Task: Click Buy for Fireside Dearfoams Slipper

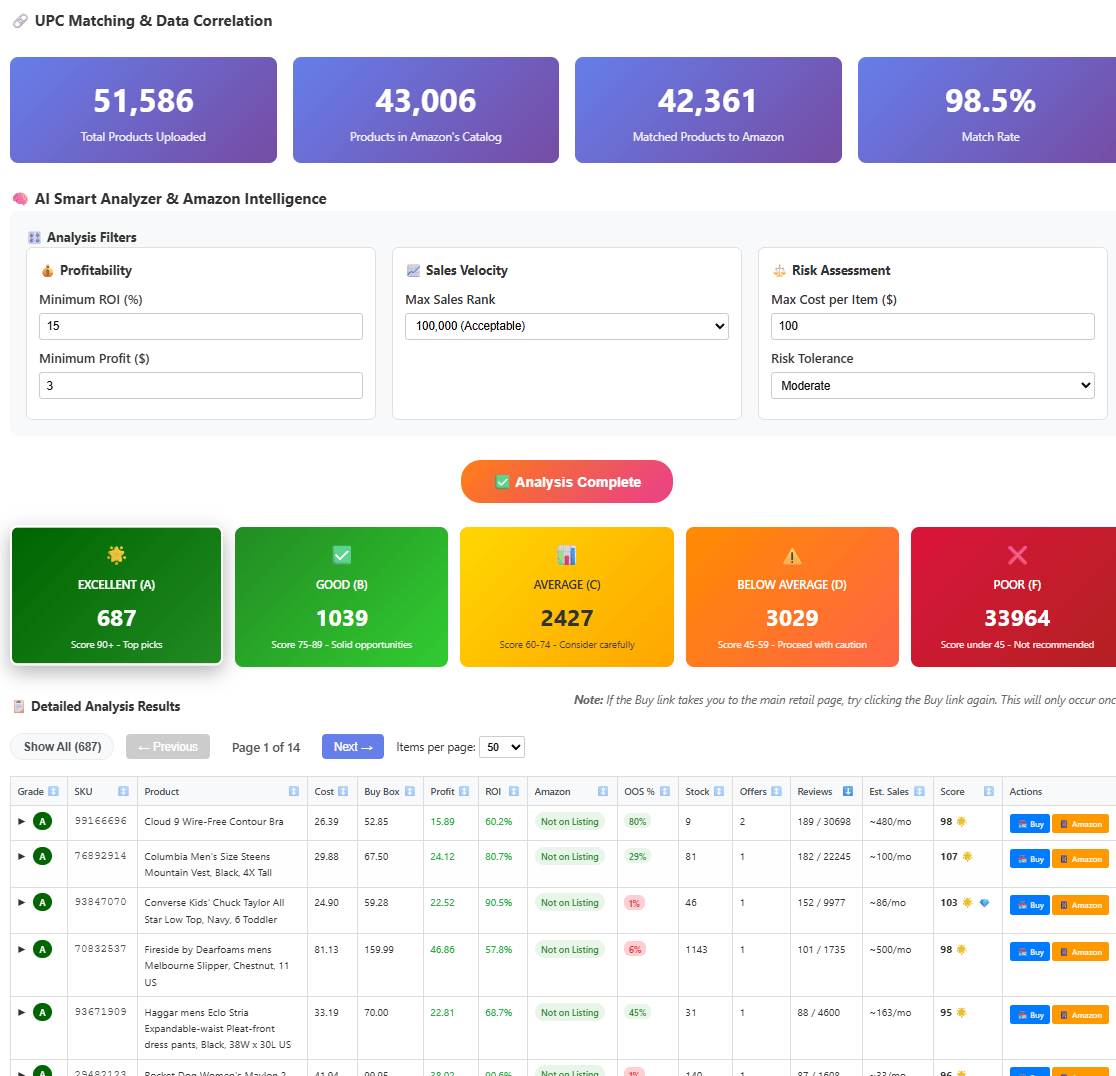Action: click(1029, 952)
